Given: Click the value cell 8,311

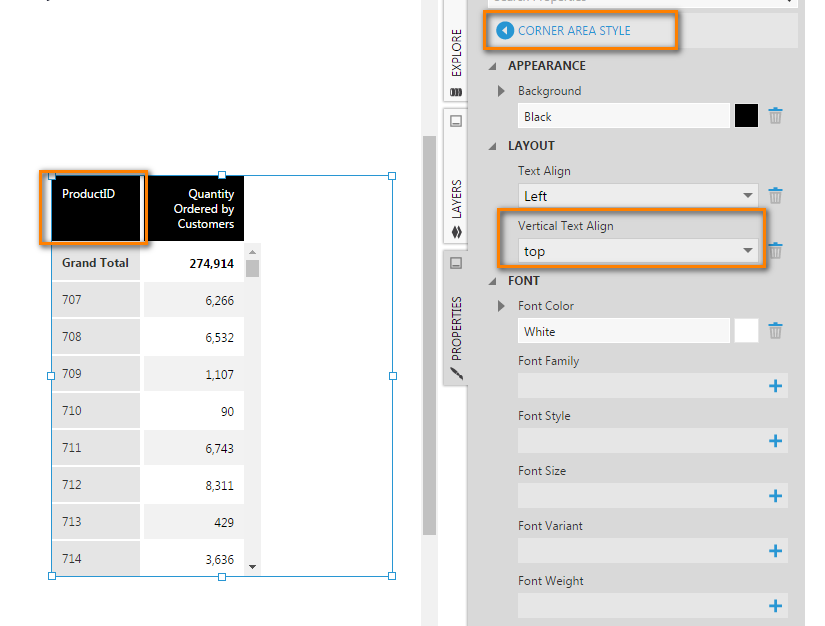Looking at the screenshot, I should [194, 484].
